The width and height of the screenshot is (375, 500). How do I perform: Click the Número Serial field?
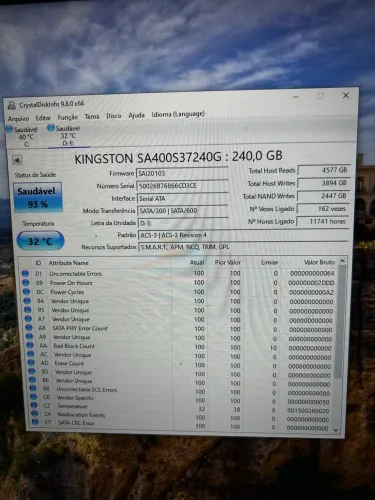click(182, 186)
